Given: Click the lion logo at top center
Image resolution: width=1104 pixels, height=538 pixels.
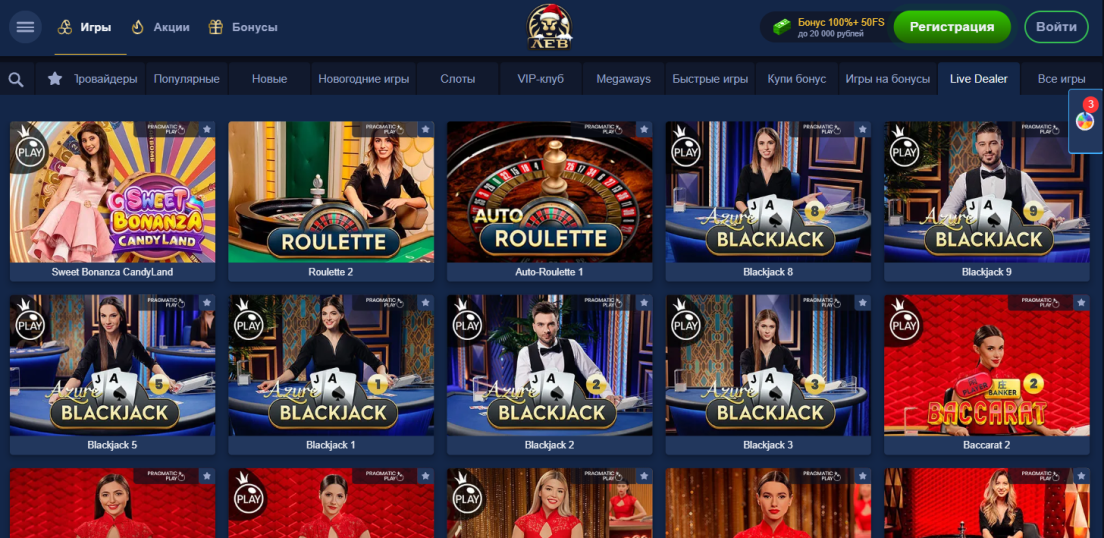Looking at the screenshot, I should click(550, 27).
